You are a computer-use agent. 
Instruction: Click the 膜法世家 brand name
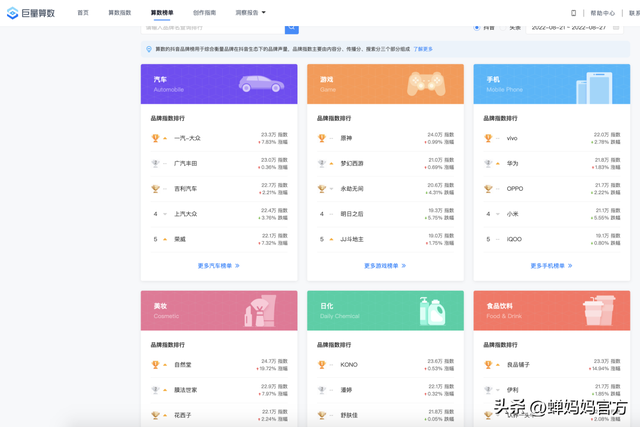click(186, 390)
